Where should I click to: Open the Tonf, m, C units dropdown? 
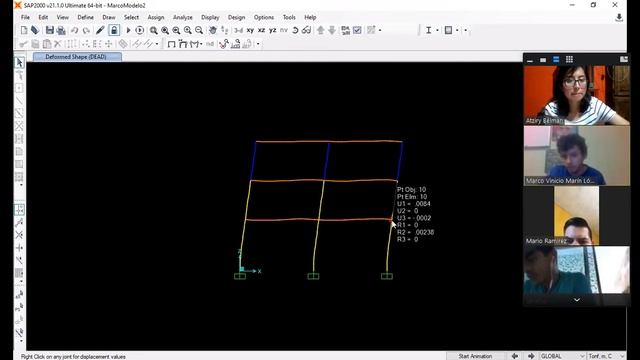coord(606,356)
